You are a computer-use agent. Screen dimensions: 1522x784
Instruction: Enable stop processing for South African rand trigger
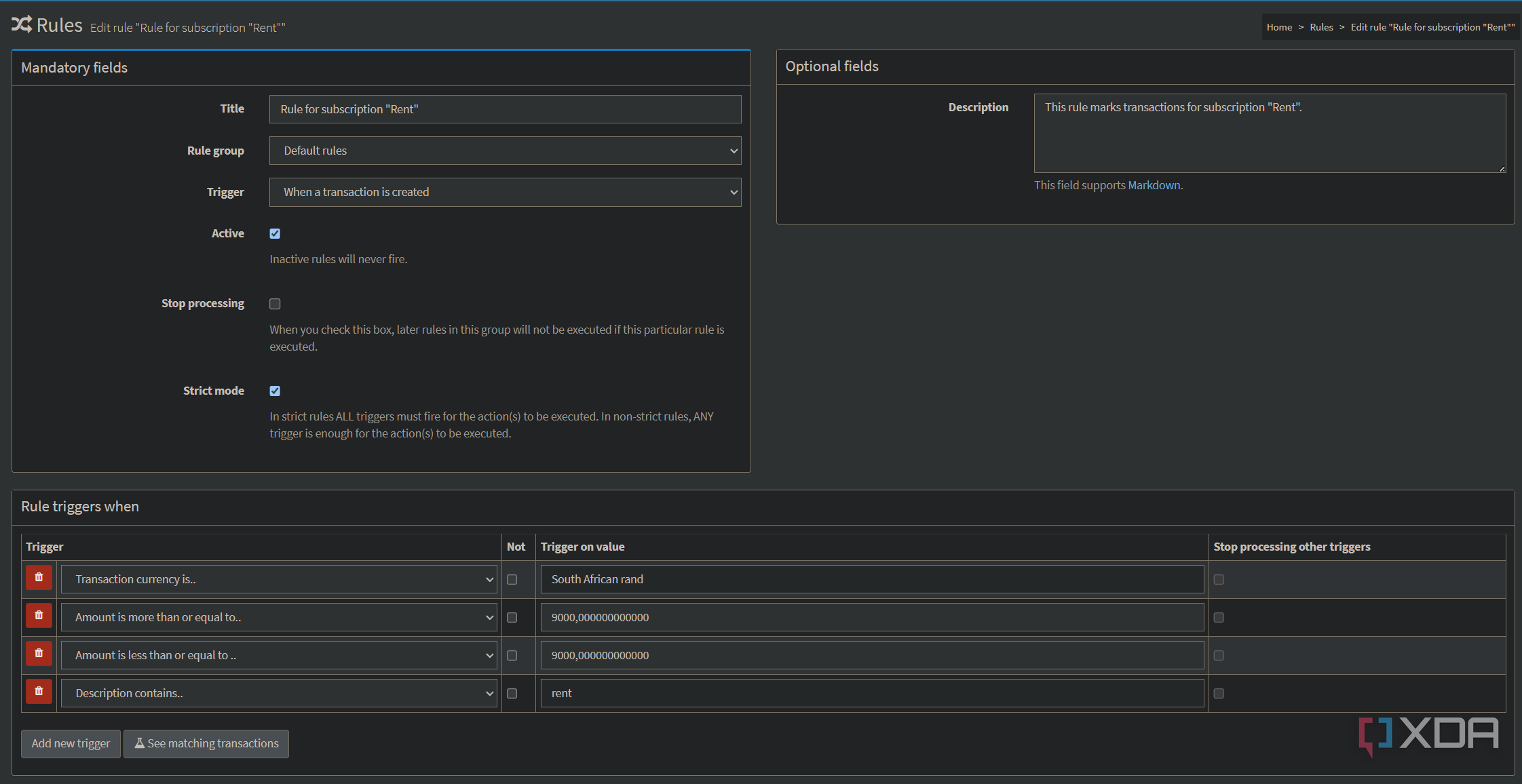(1219, 580)
